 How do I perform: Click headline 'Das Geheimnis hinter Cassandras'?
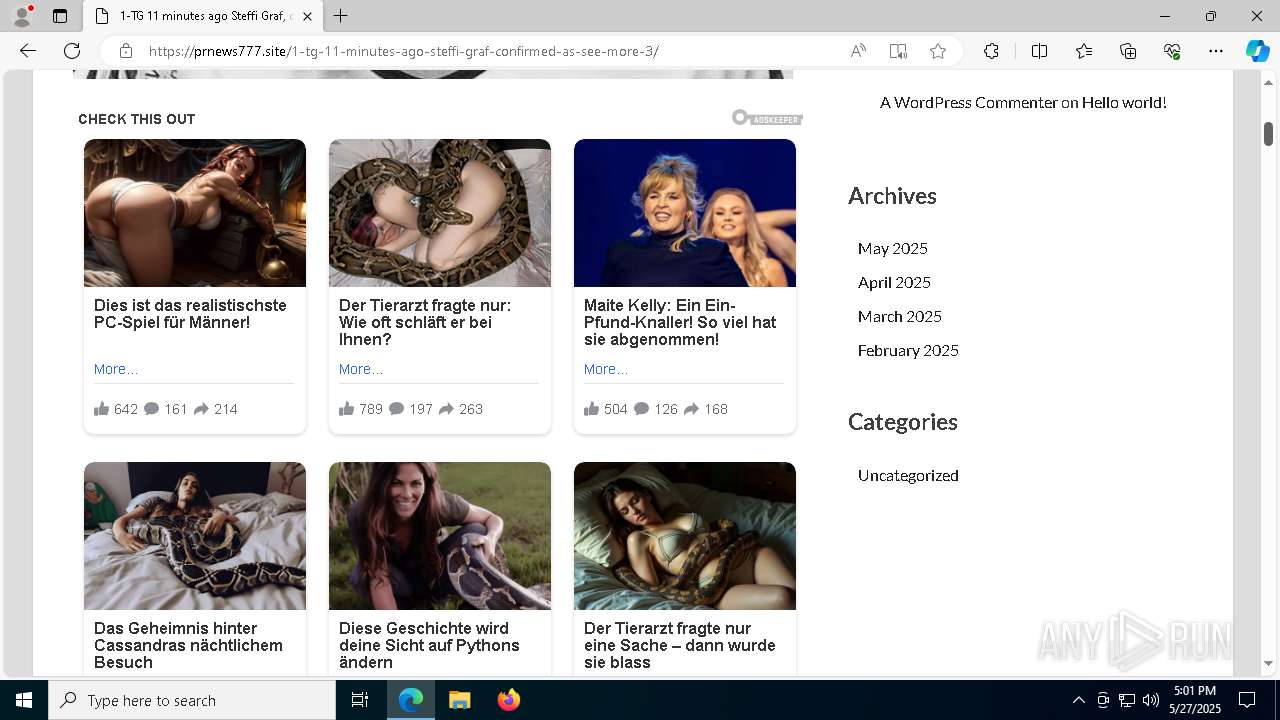click(188, 645)
